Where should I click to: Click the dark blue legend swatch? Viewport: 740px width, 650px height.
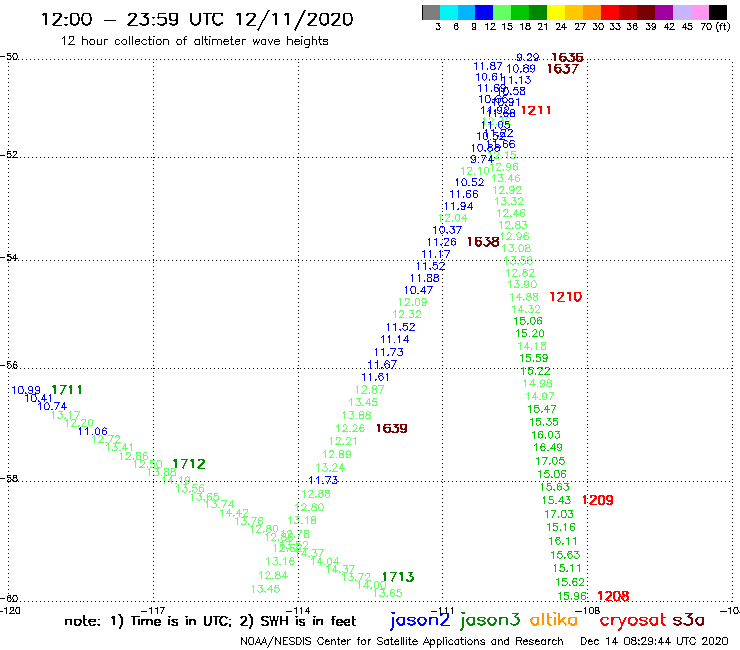[484, 12]
